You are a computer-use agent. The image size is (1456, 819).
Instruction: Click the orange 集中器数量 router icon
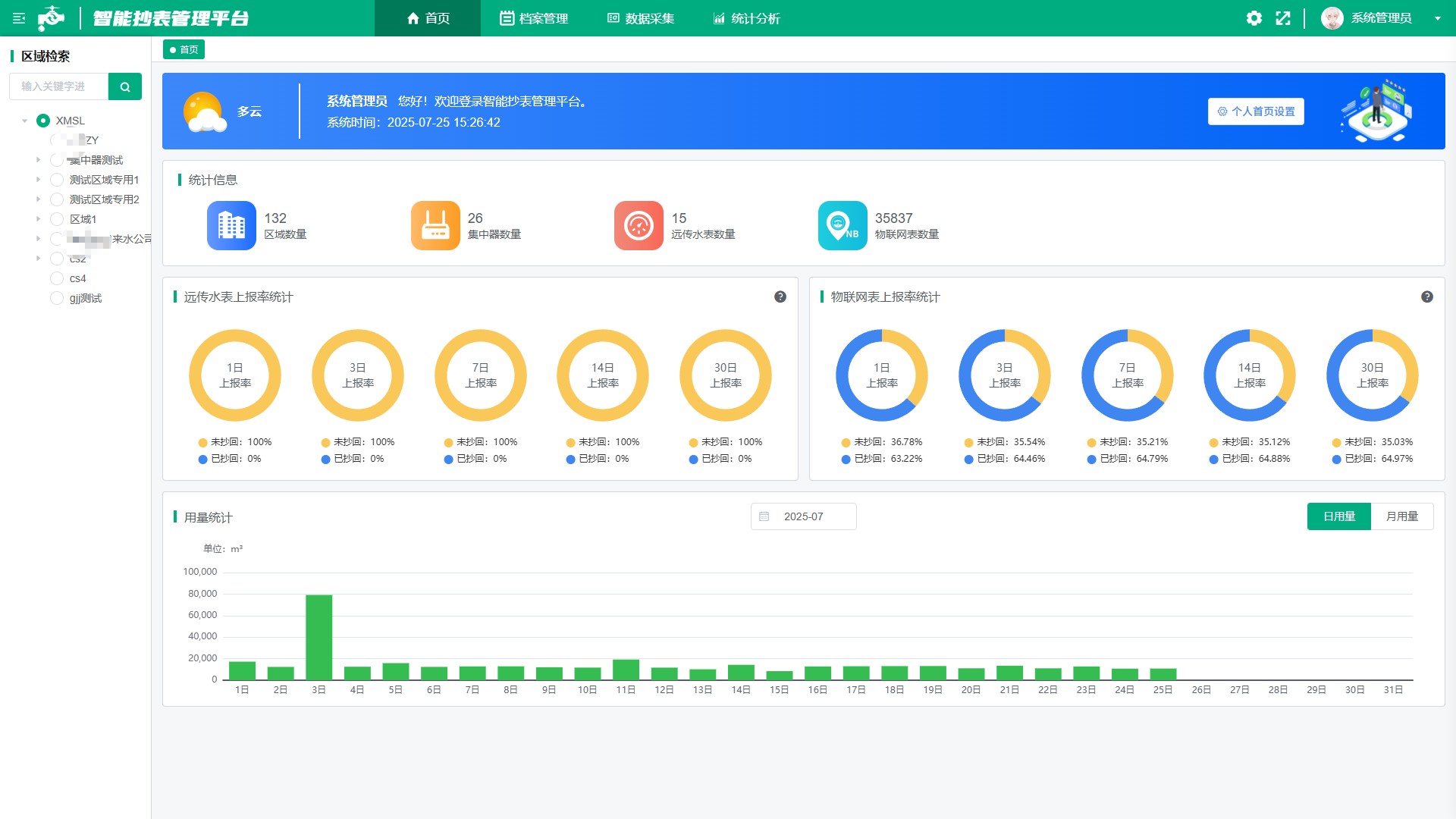click(435, 225)
